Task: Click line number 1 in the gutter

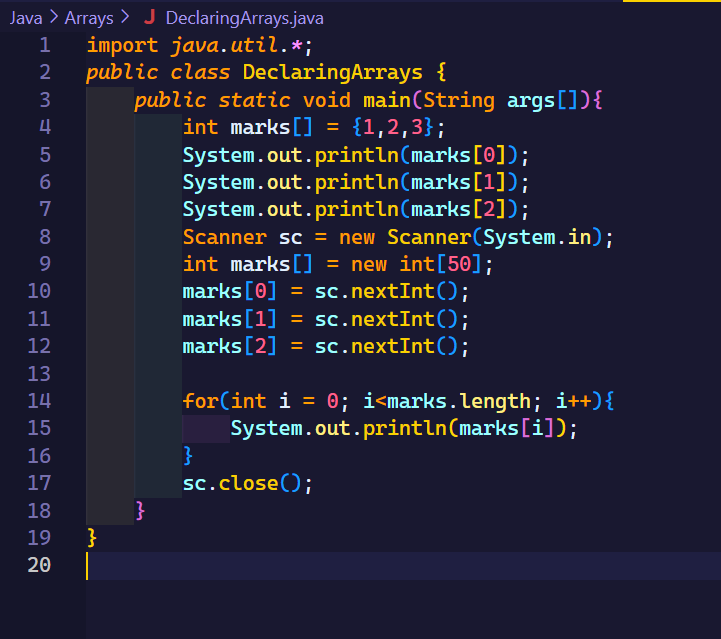Action: pyautogui.click(x=45, y=45)
